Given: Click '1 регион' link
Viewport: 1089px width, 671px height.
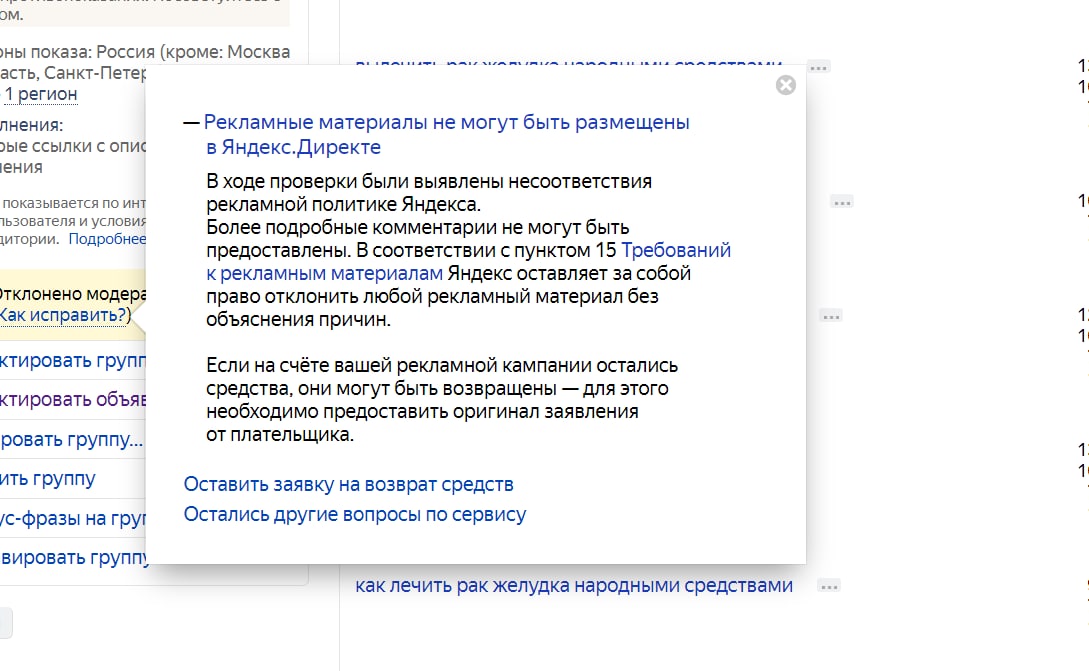Looking at the screenshot, I should click(41, 94).
